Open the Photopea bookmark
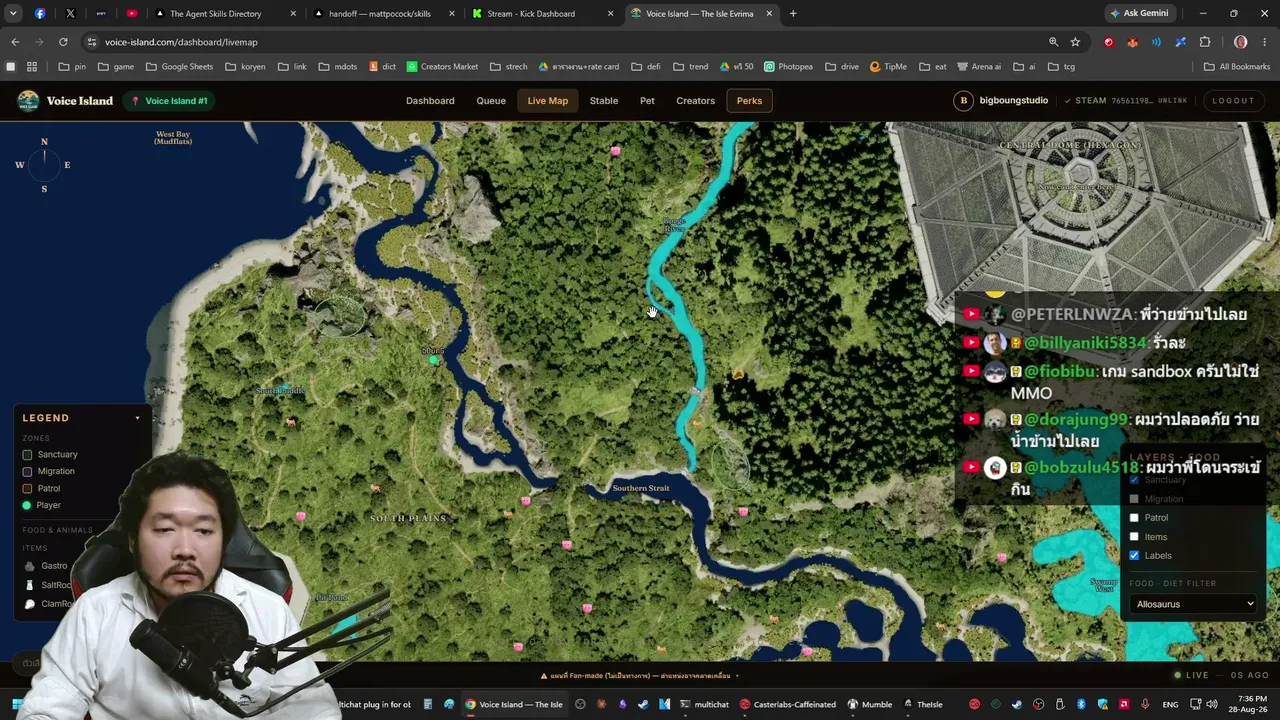The height and width of the screenshot is (720, 1280). coord(788,67)
